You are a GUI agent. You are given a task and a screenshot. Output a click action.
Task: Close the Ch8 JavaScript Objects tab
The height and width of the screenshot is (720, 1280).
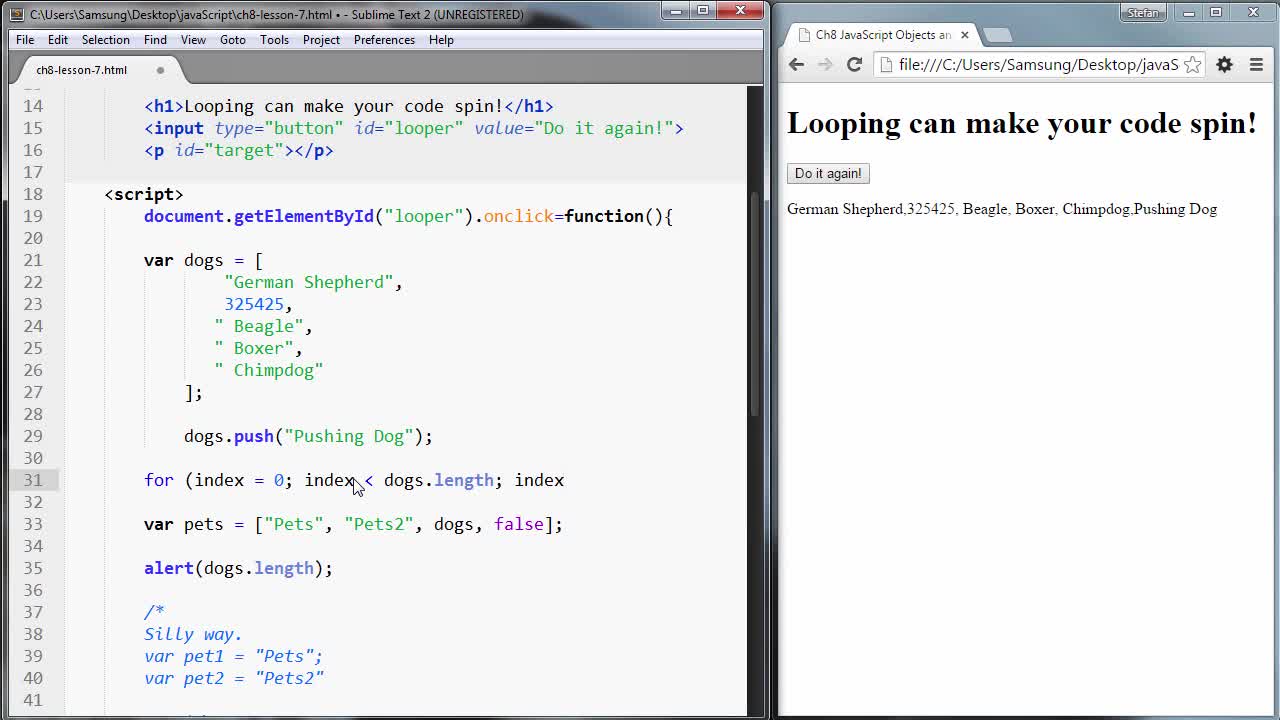point(964,34)
